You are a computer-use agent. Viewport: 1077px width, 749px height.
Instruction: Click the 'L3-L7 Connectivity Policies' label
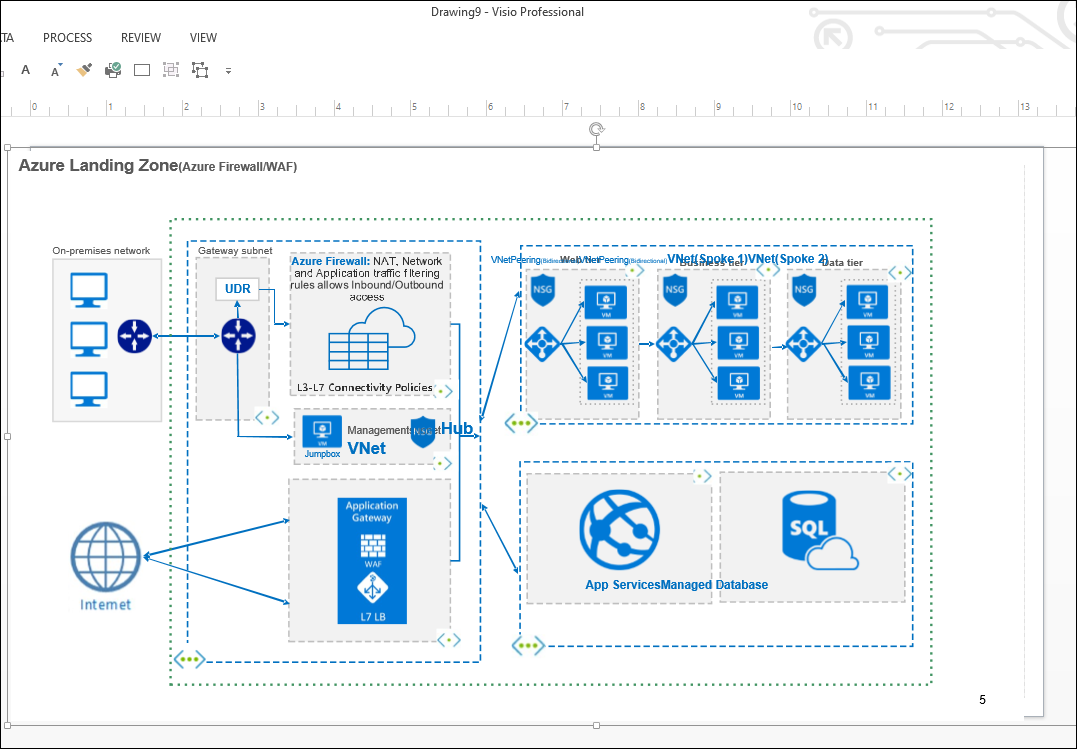point(365,388)
